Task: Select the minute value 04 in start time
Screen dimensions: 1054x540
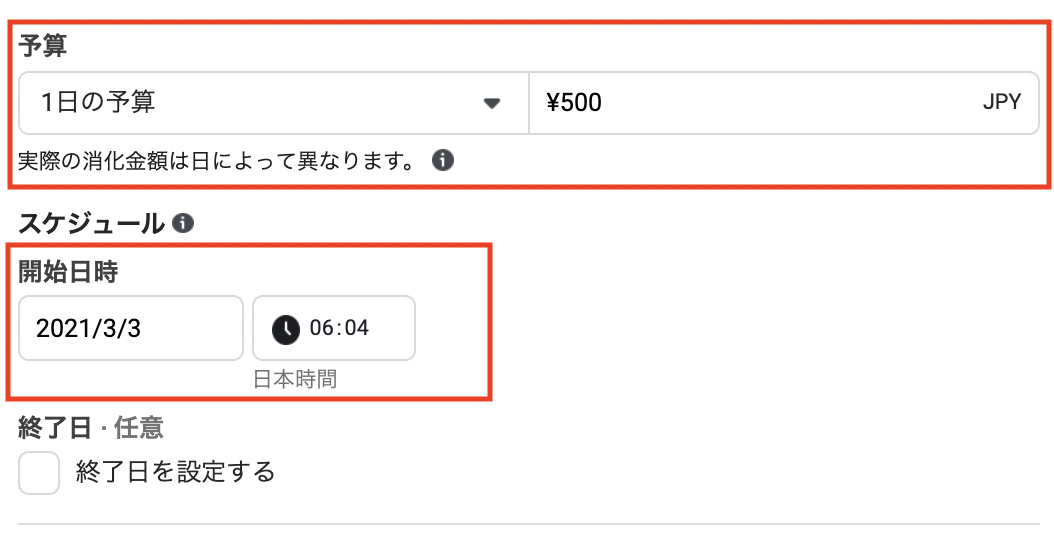Action: click(x=355, y=328)
